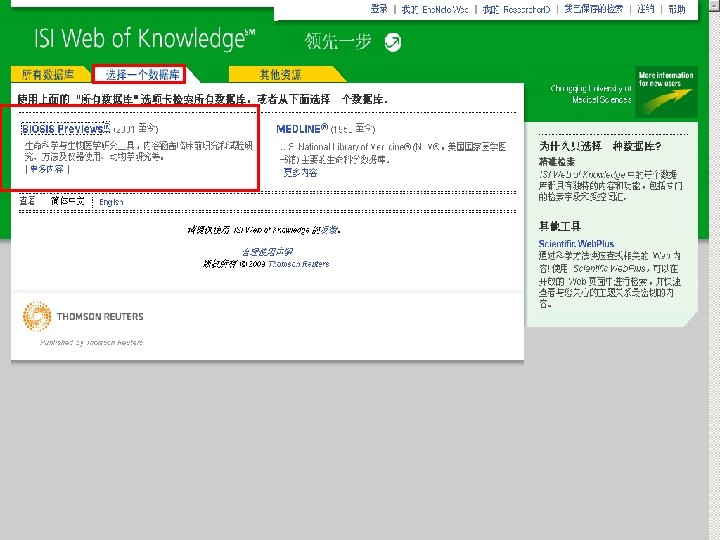
Task: Click the 登录 link in top bar
Action: coord(379,9)
